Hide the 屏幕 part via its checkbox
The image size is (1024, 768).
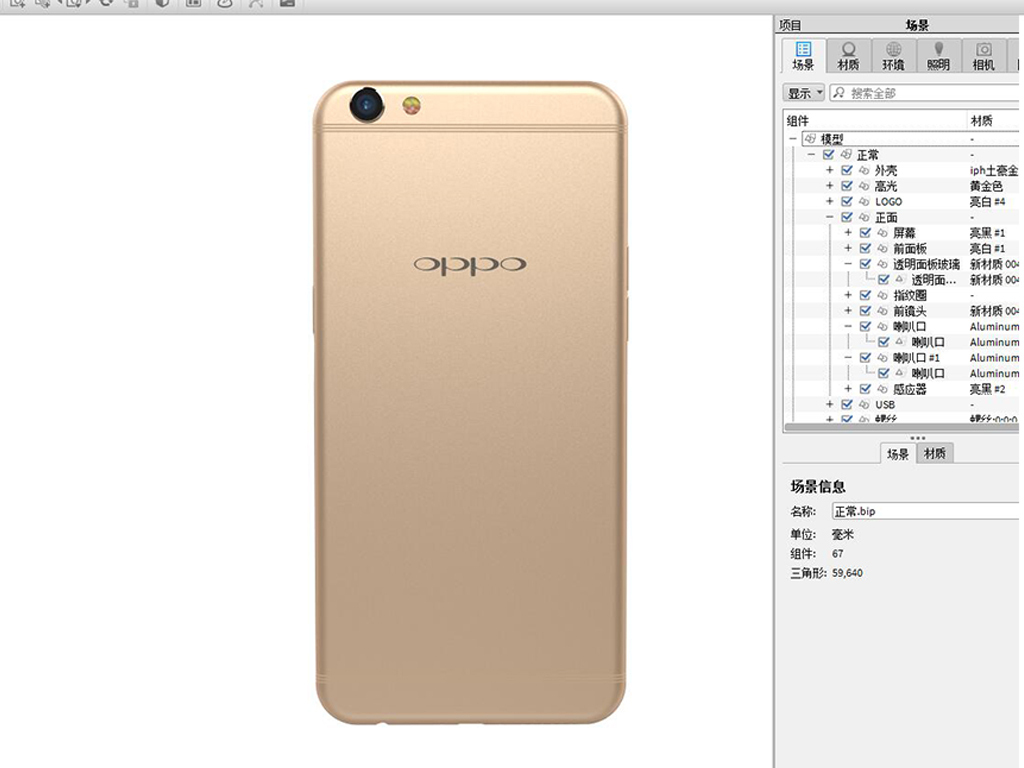tap(865, 232)
